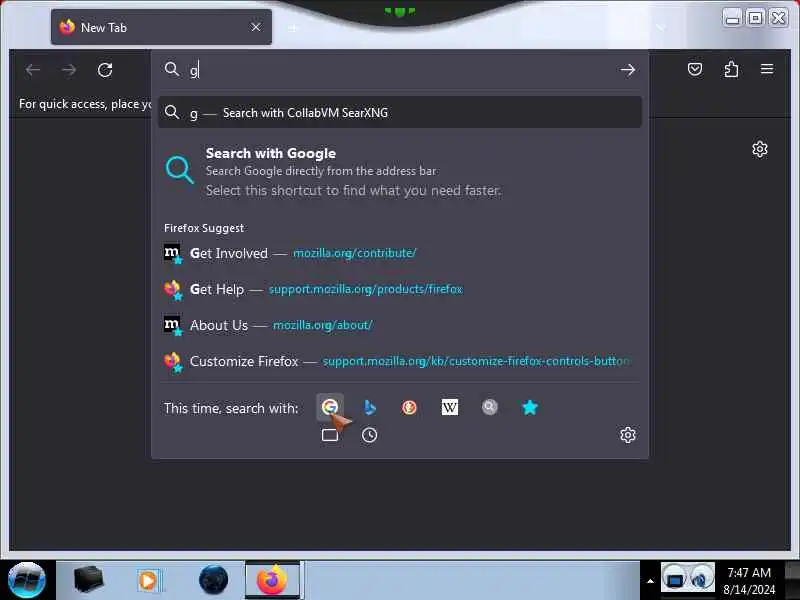Minimize the Firefox window

[x=733, y=19]
